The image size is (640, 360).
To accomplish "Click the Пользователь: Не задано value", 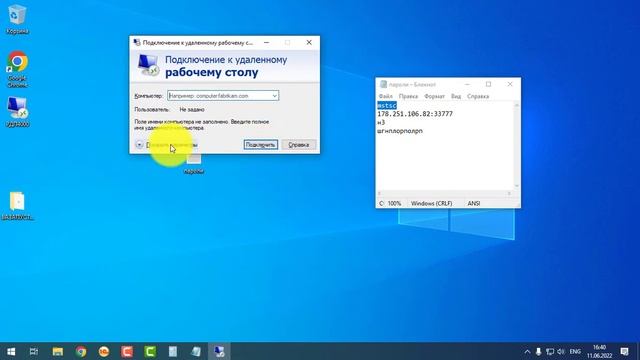I will (192, 110).
